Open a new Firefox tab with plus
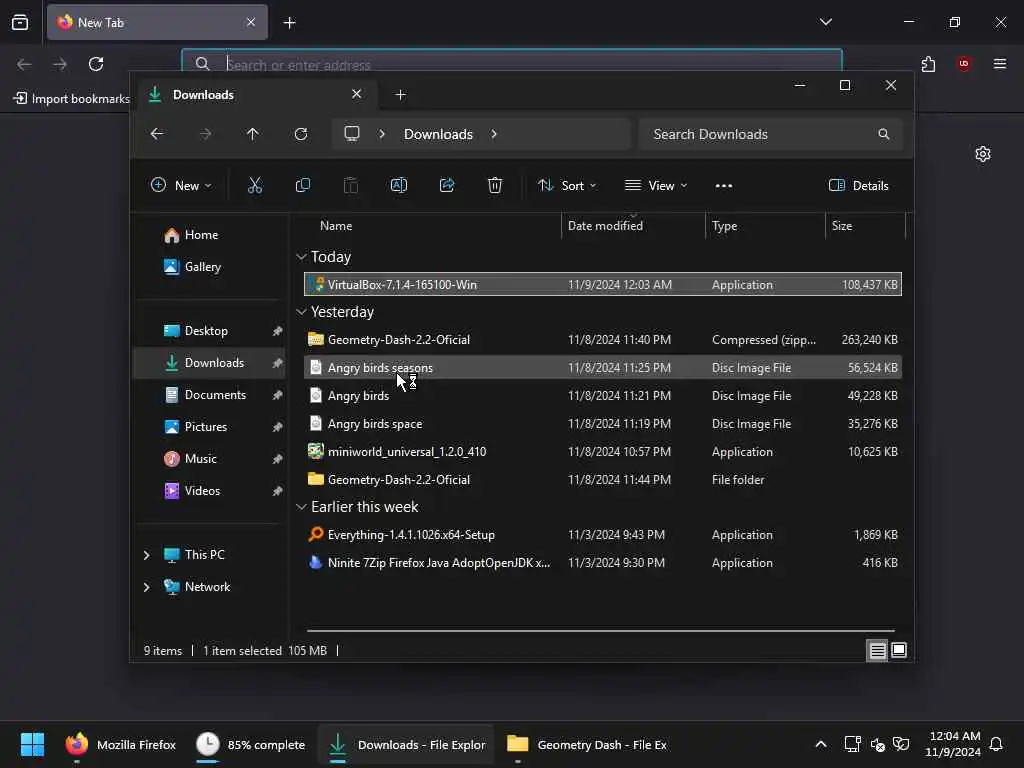Viewport: 1024px width, 768px height. (289, 22)
